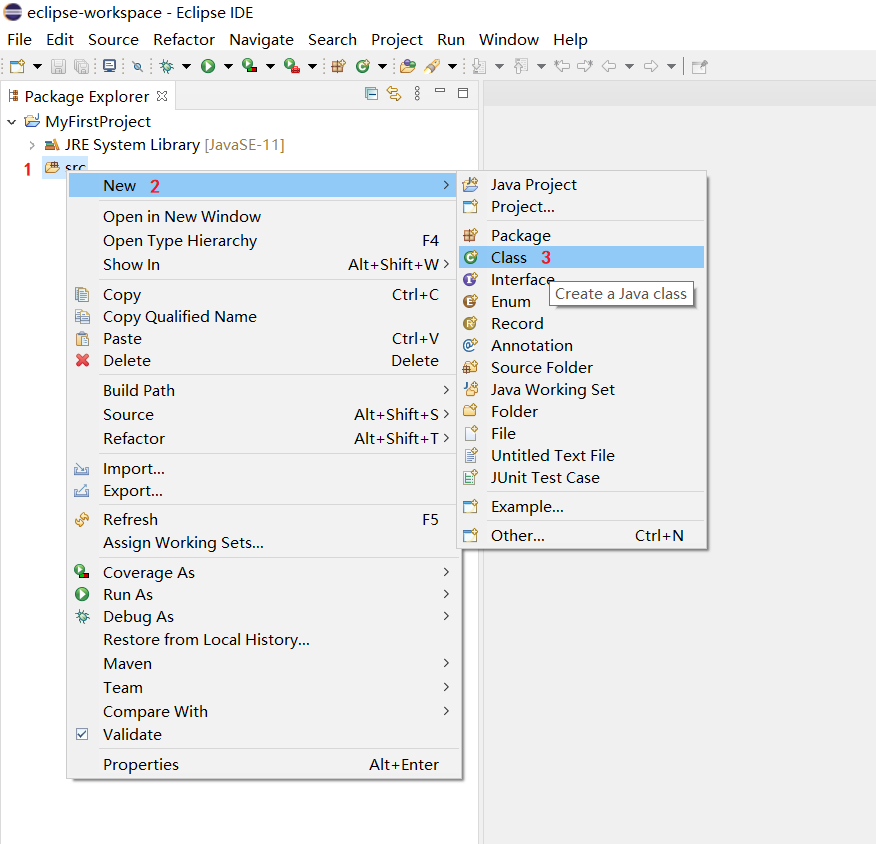Click the New wizard toolbar icon
The height and width of the screenshot is (844, 876).
pyautogui.click(x=18, y=66)
